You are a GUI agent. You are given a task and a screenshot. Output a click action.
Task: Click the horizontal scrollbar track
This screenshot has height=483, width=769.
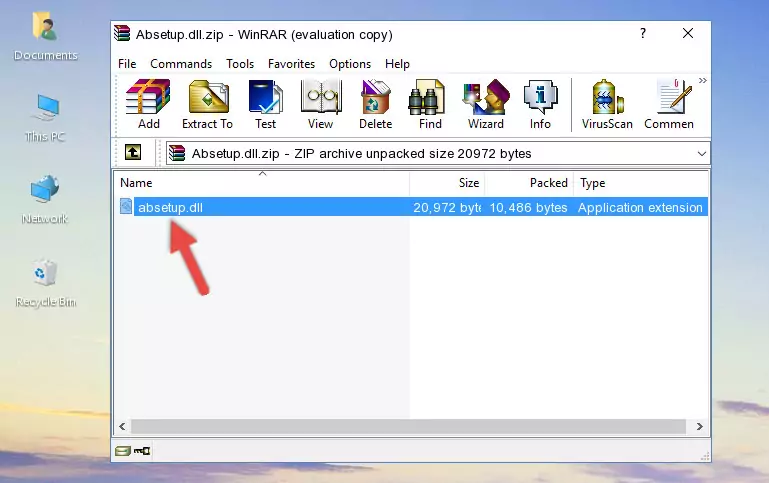(x=408, y=427)
